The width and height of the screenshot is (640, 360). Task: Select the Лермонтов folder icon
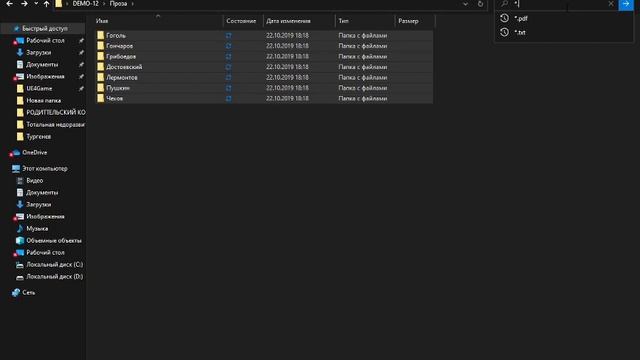pos(100,77)
